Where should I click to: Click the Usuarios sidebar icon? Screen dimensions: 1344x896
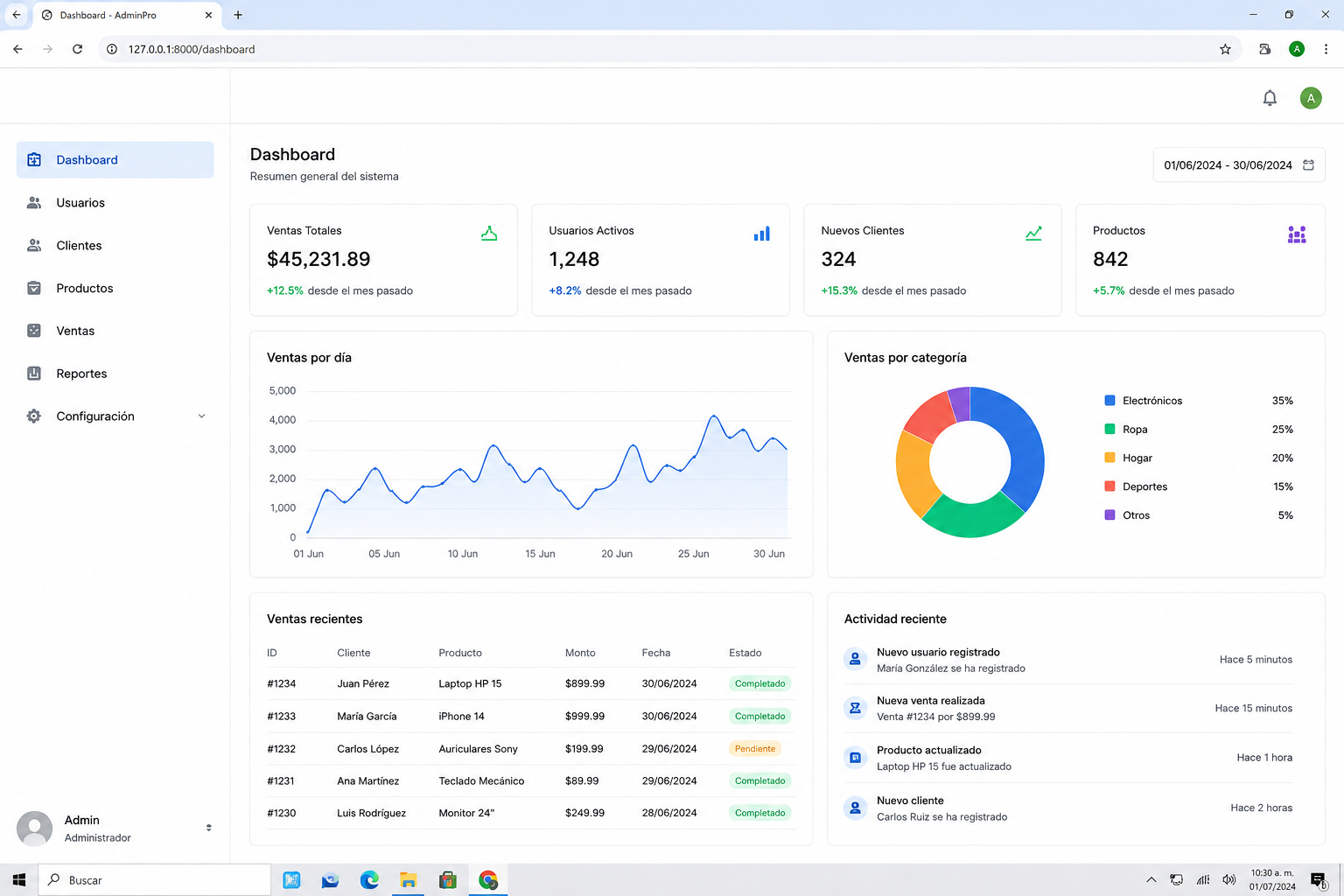tap(34, 203)
